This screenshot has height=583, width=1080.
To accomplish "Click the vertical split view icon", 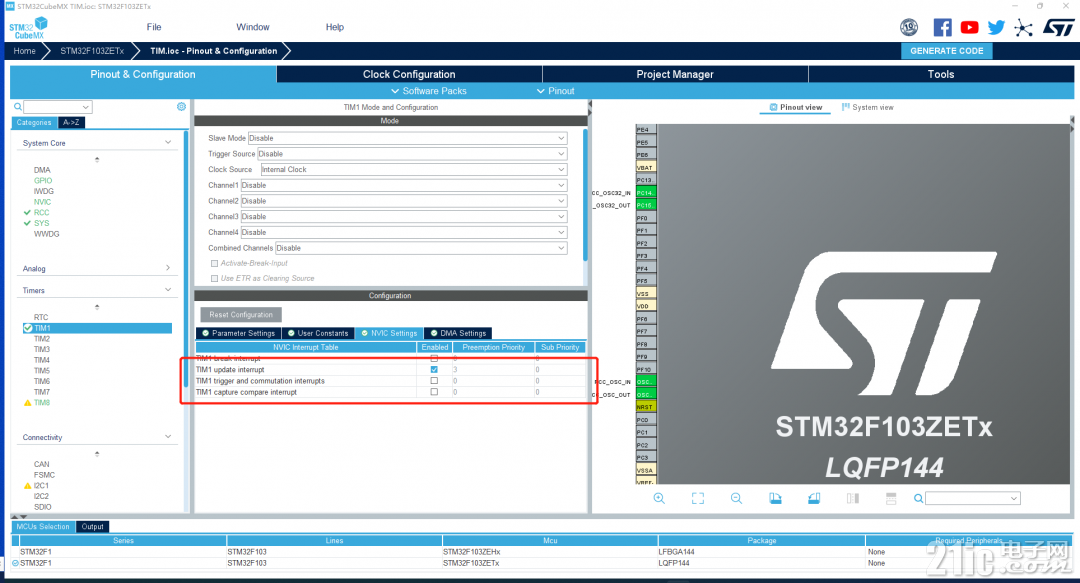I will tap(853, 498).
